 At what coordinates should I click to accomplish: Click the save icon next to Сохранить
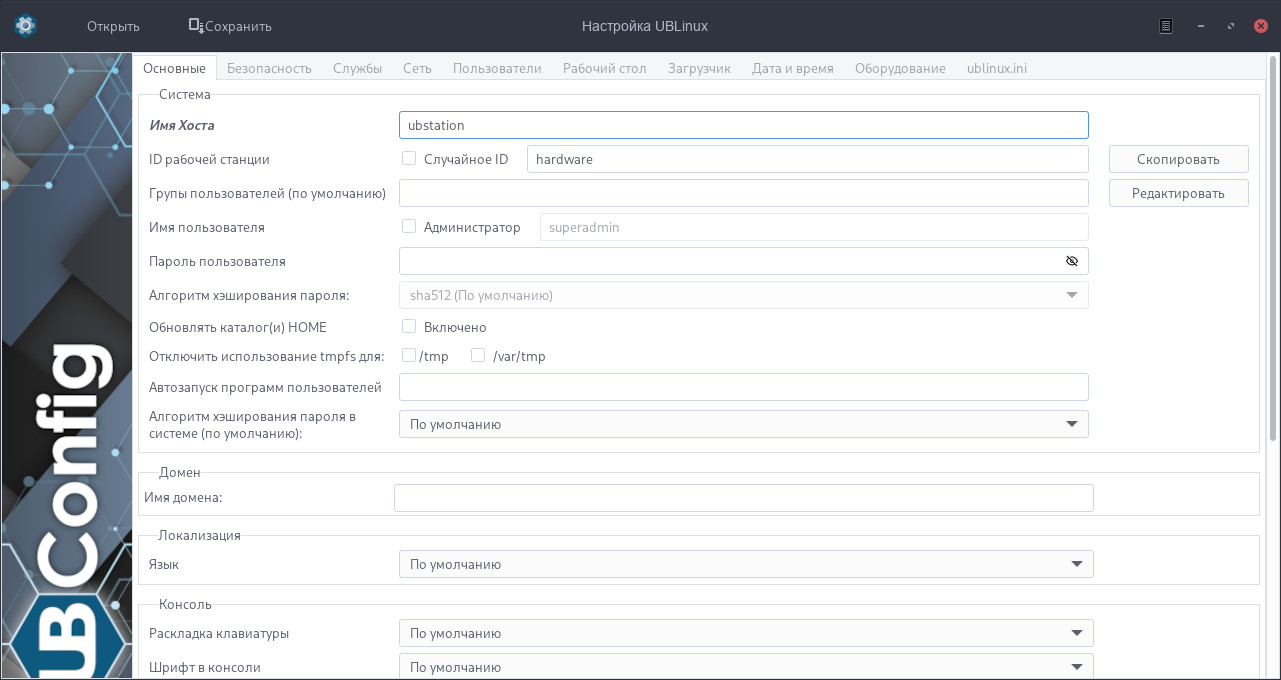tap(196, 26)
